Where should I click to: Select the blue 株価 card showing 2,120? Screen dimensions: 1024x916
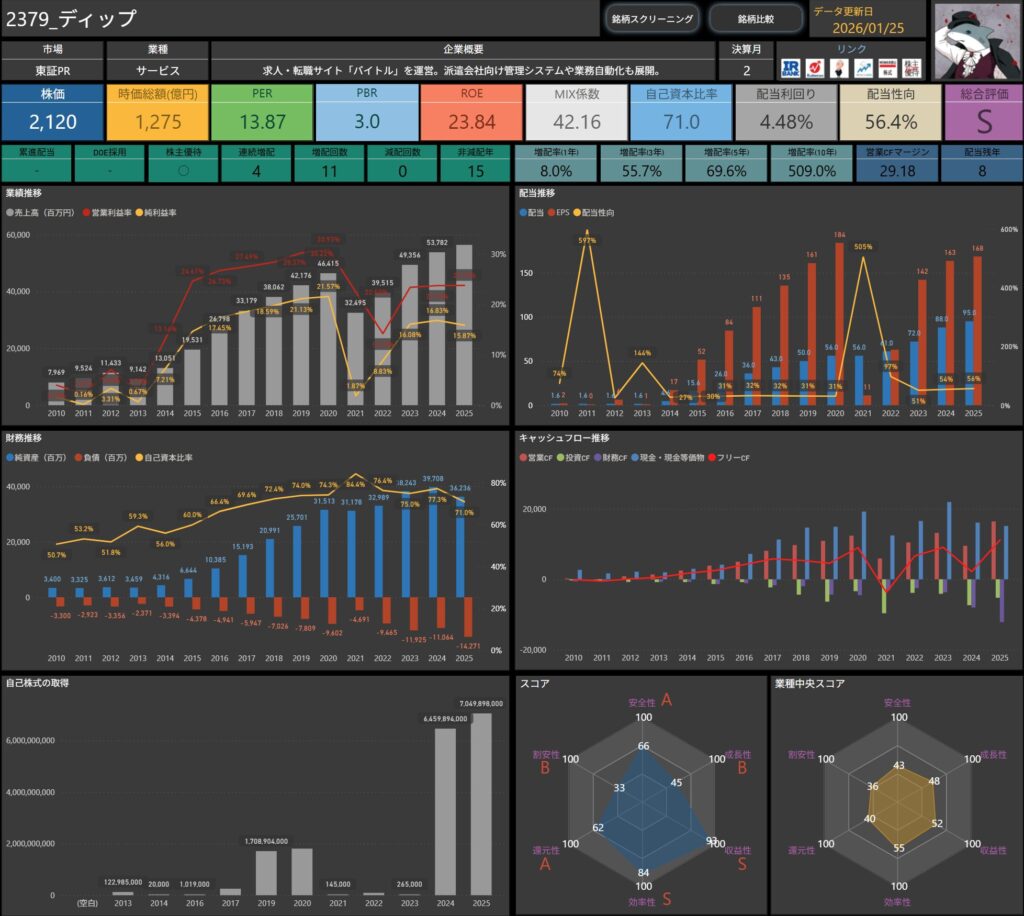(52, 112)
